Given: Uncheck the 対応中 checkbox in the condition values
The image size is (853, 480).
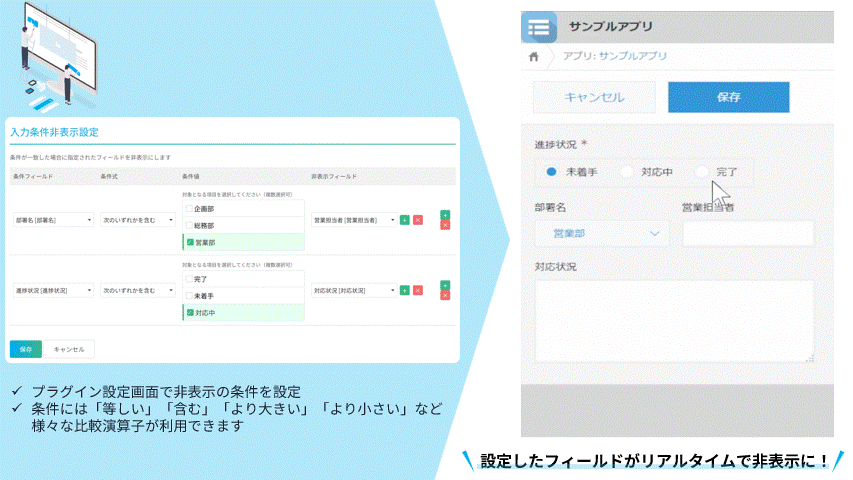Looking at the screenshot, I should [190, 312].
